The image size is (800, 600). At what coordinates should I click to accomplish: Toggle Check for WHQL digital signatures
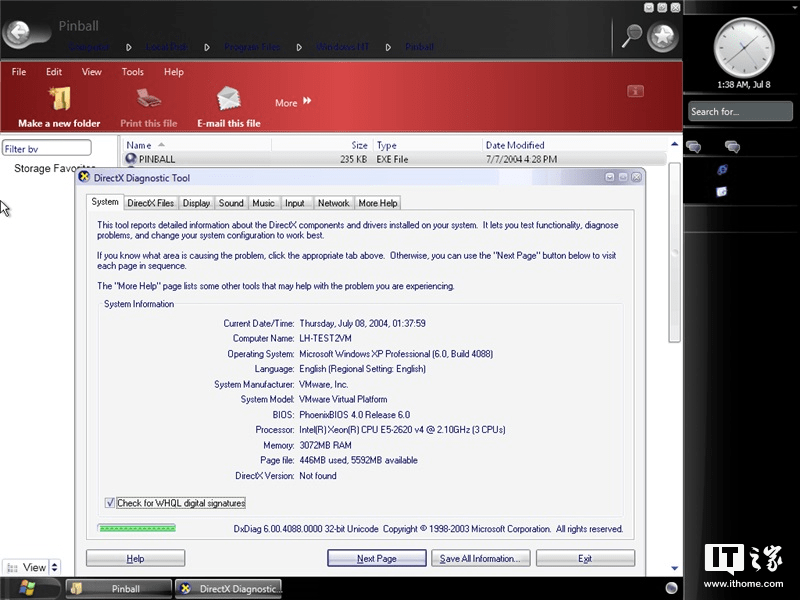click(x=110, y=503)
